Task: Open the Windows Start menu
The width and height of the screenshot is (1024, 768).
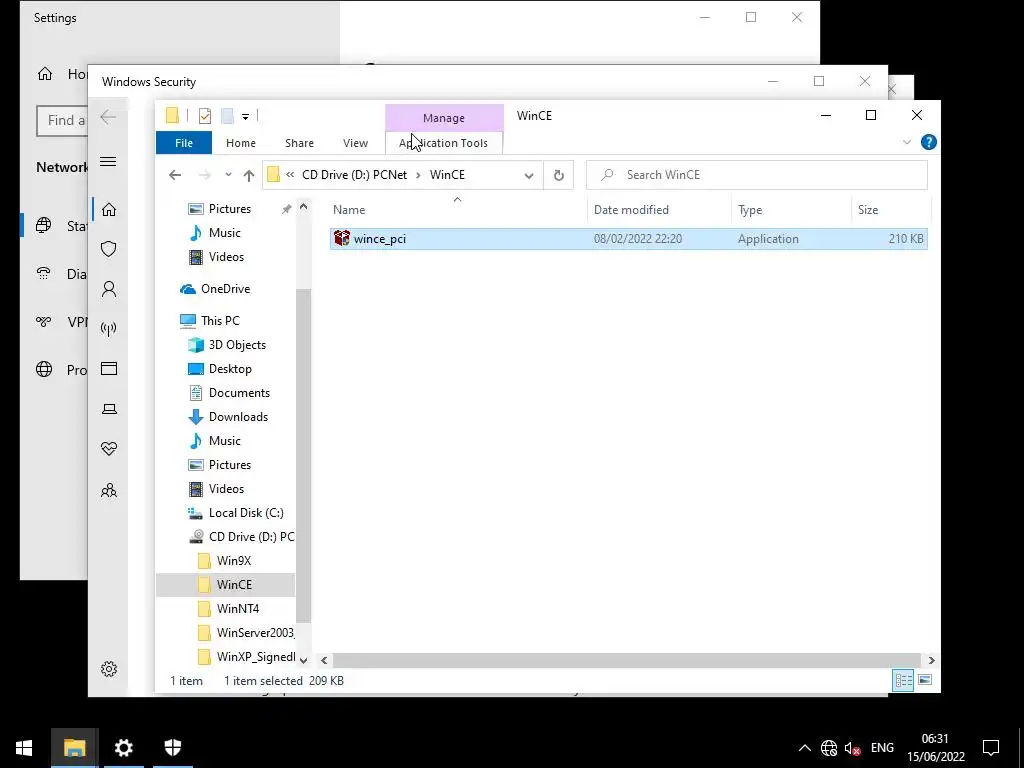Action: (x=24, y=748)
